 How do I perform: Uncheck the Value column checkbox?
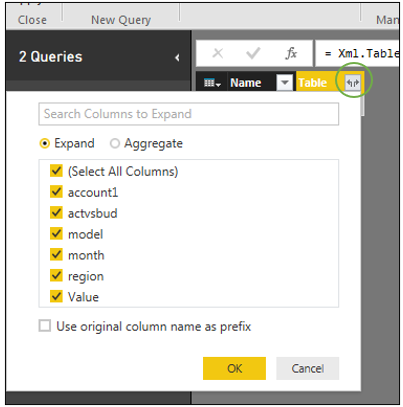click(x=56, y=296)
